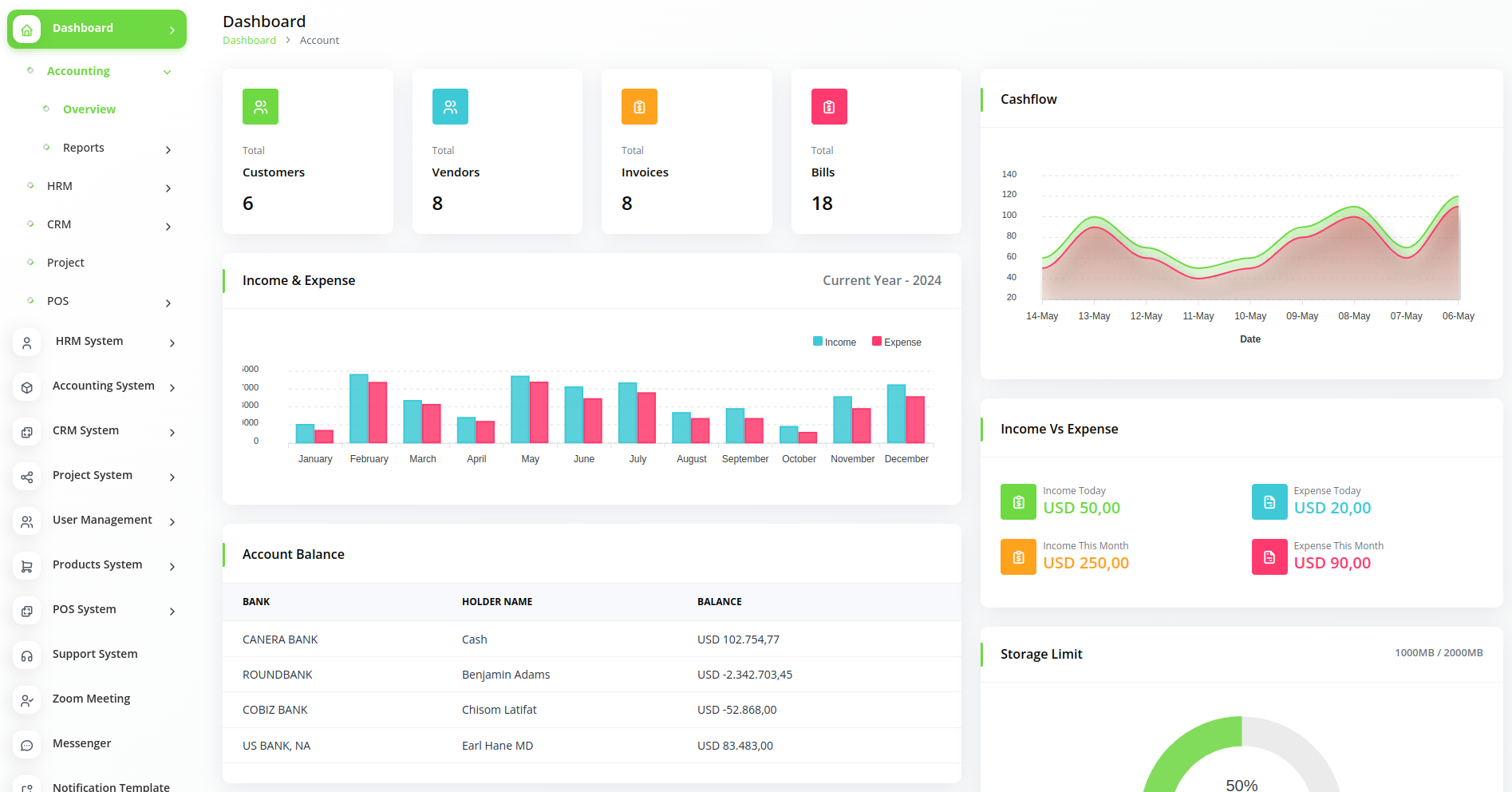Open the Messenger chat icon
This screenshot has height=792, width=1512.
click(27, 745)
